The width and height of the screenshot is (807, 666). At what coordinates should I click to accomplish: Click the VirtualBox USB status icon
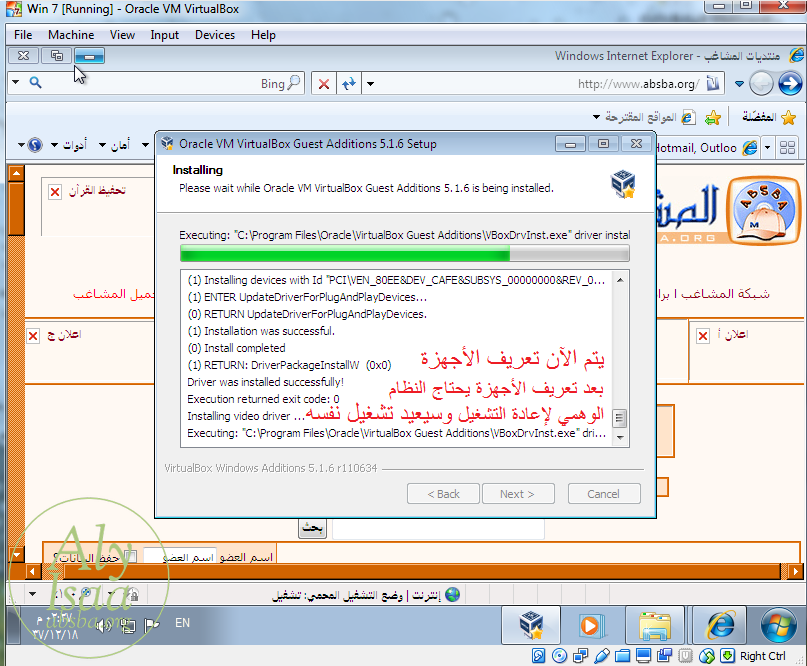pyautogui.click(x=602, y=656)
